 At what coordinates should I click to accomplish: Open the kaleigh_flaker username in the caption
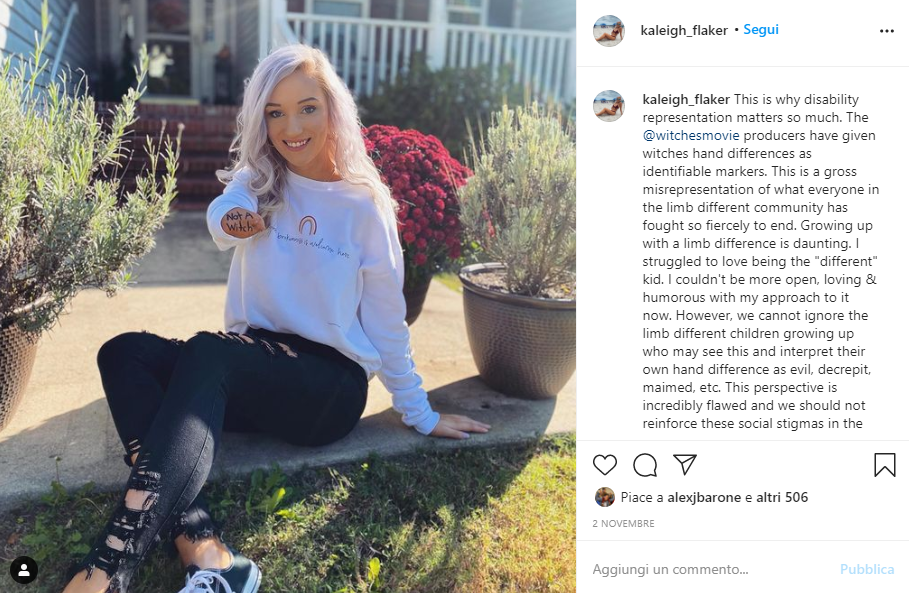pyautogui.click(x=686, y=99)
